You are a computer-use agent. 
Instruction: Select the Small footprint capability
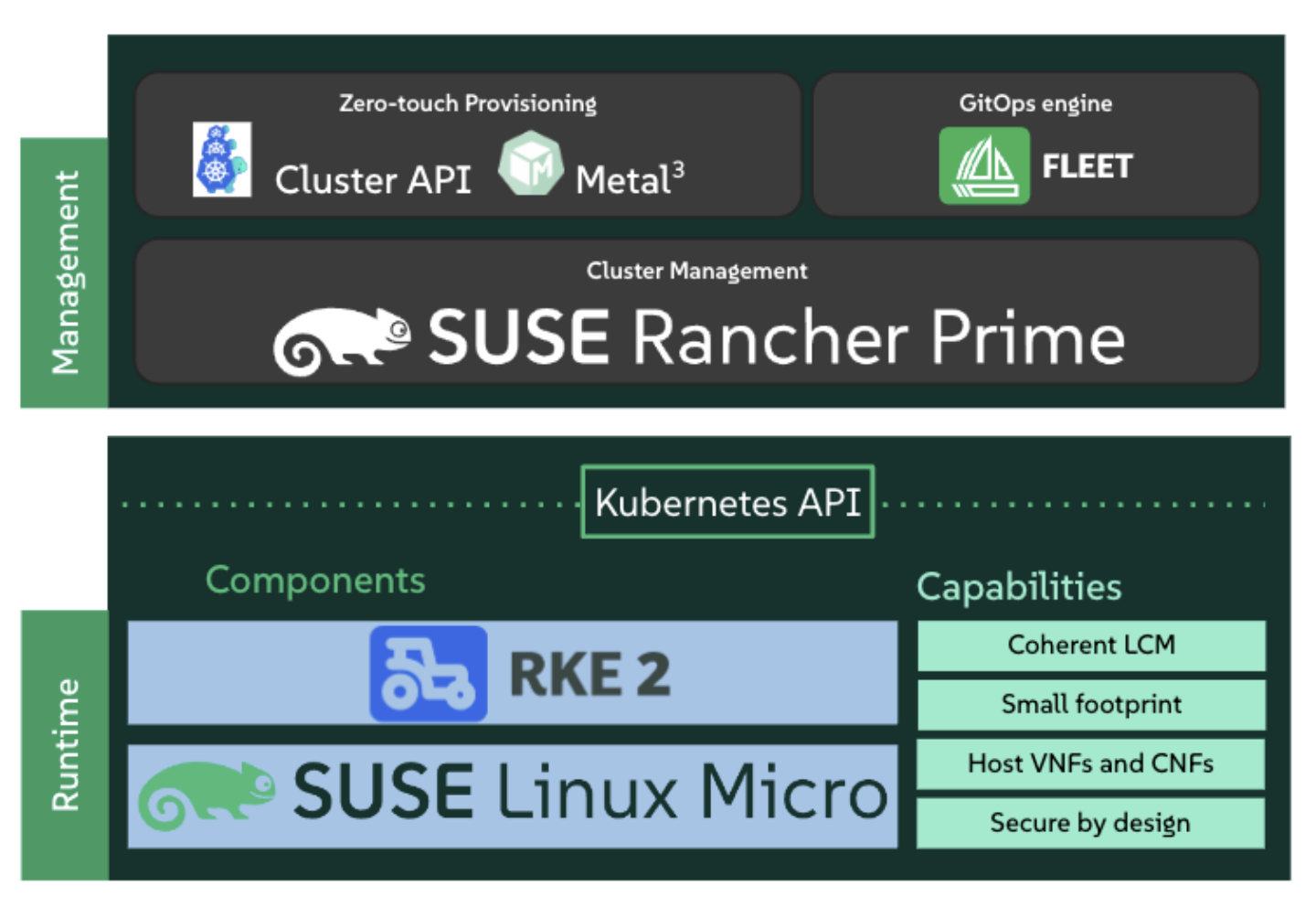1091,704
